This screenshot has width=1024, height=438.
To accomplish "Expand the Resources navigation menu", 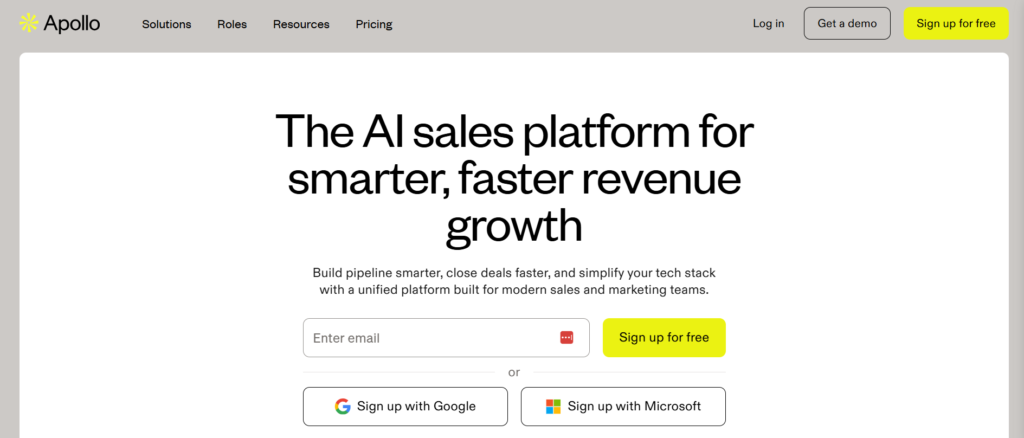I will [x=301, y=24].
